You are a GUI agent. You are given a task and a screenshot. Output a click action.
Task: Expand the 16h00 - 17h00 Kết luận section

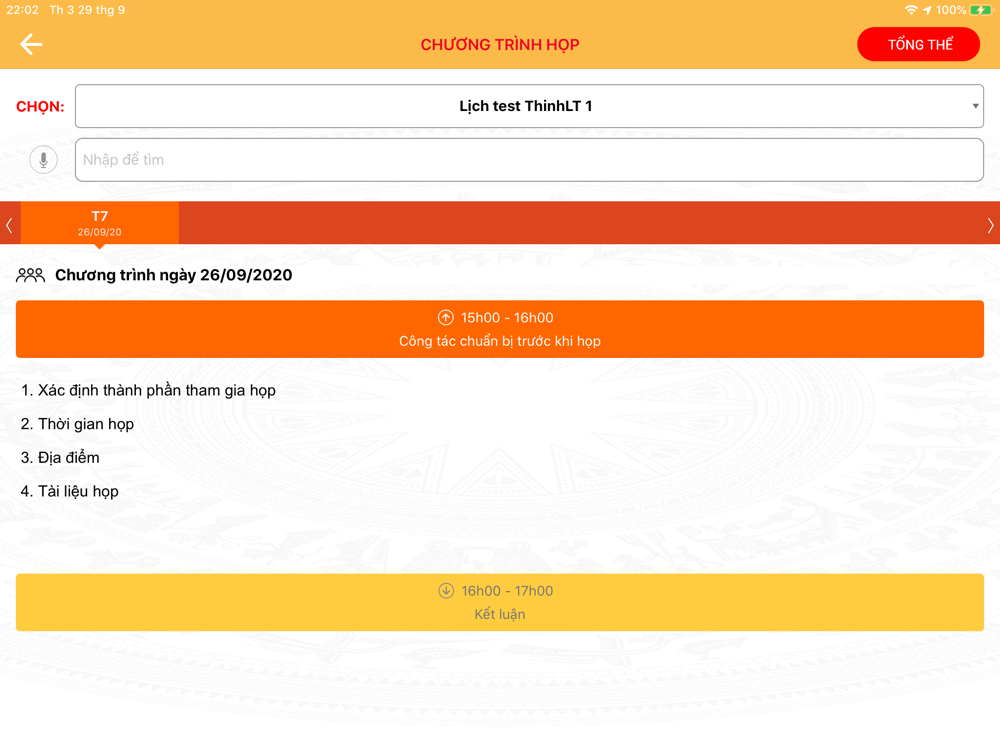pyautogui.click(x=499, y=602)
